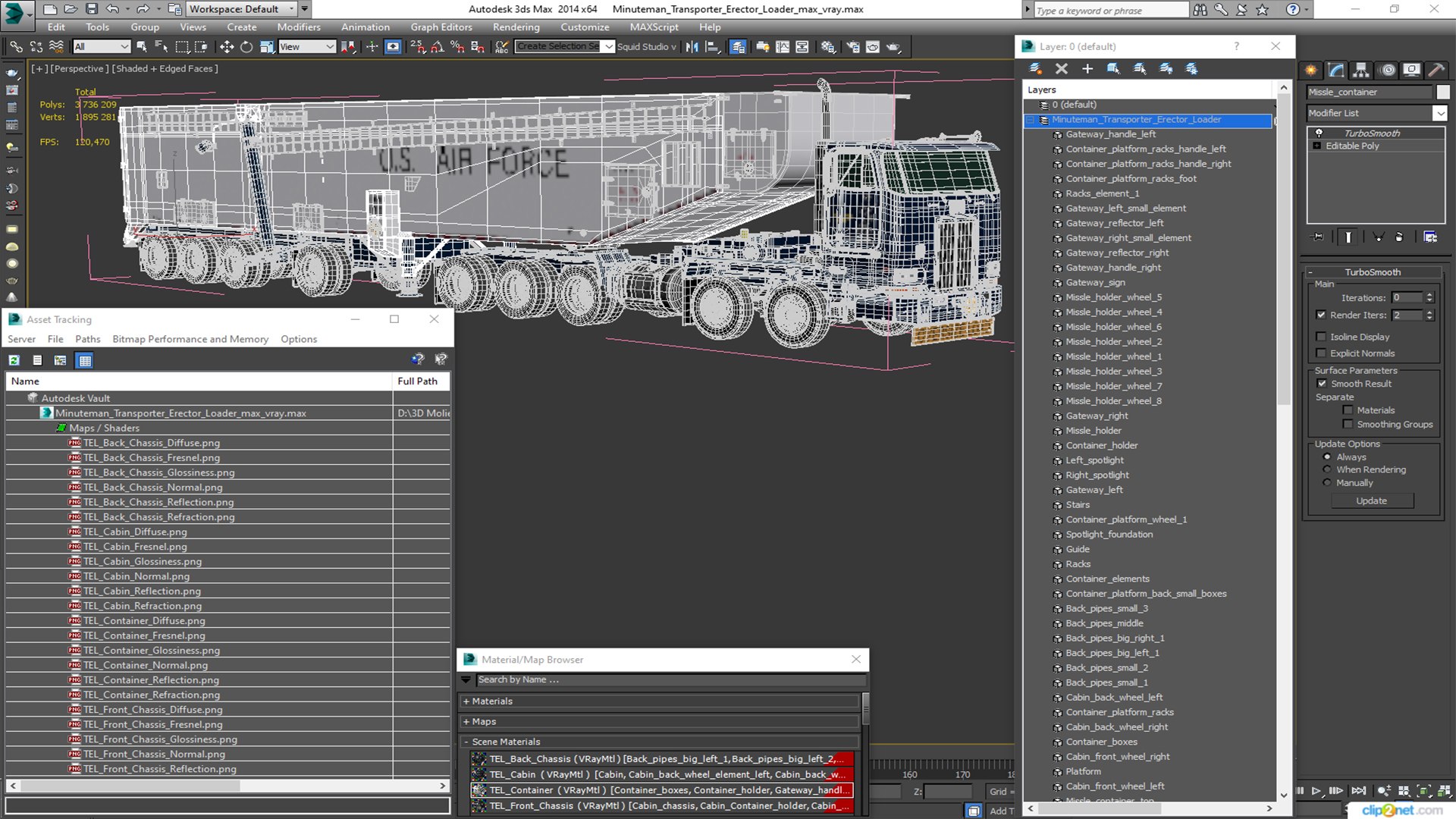Open the MAXScript menu
This screenshot has width=1456, height=819.
pos(654,27)
